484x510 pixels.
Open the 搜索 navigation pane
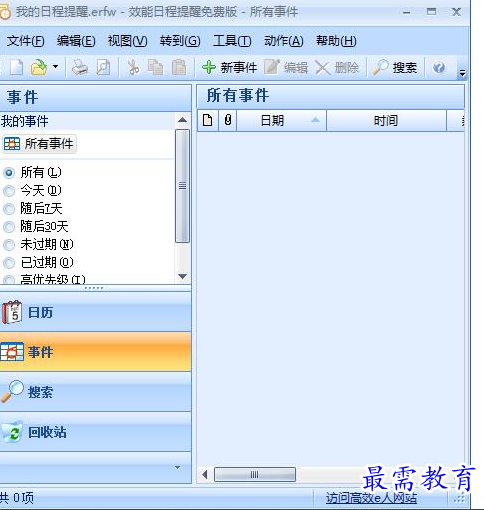pos(96,392)
